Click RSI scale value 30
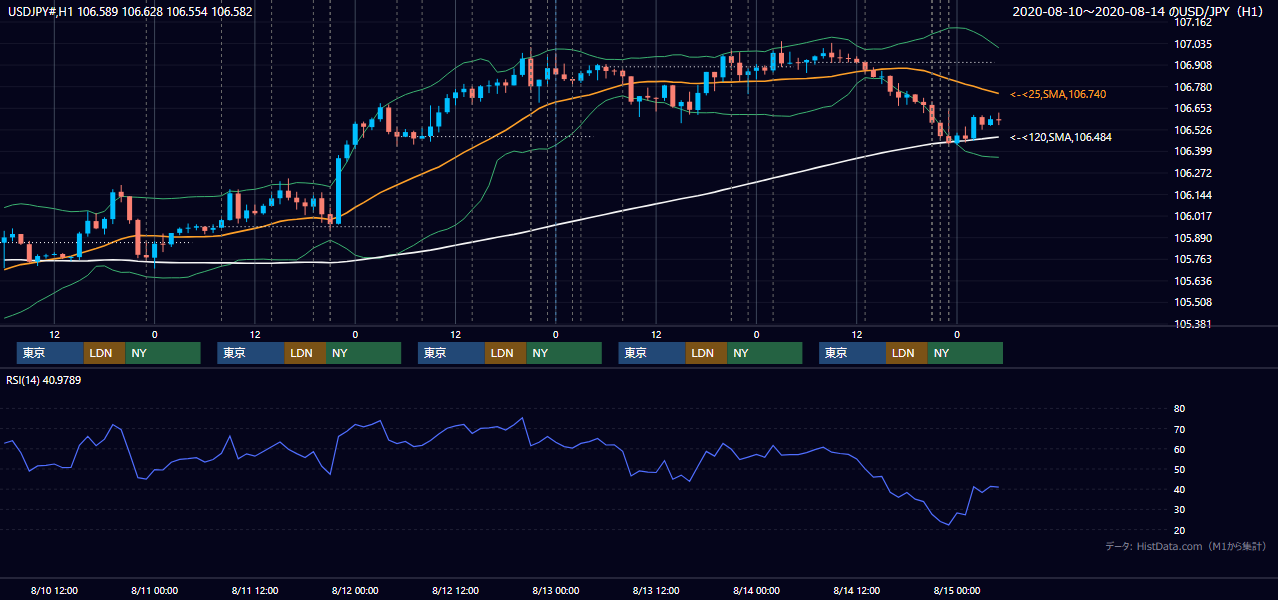The height and width of the screenshot is (600, 1278). [x=1179, y=510]
